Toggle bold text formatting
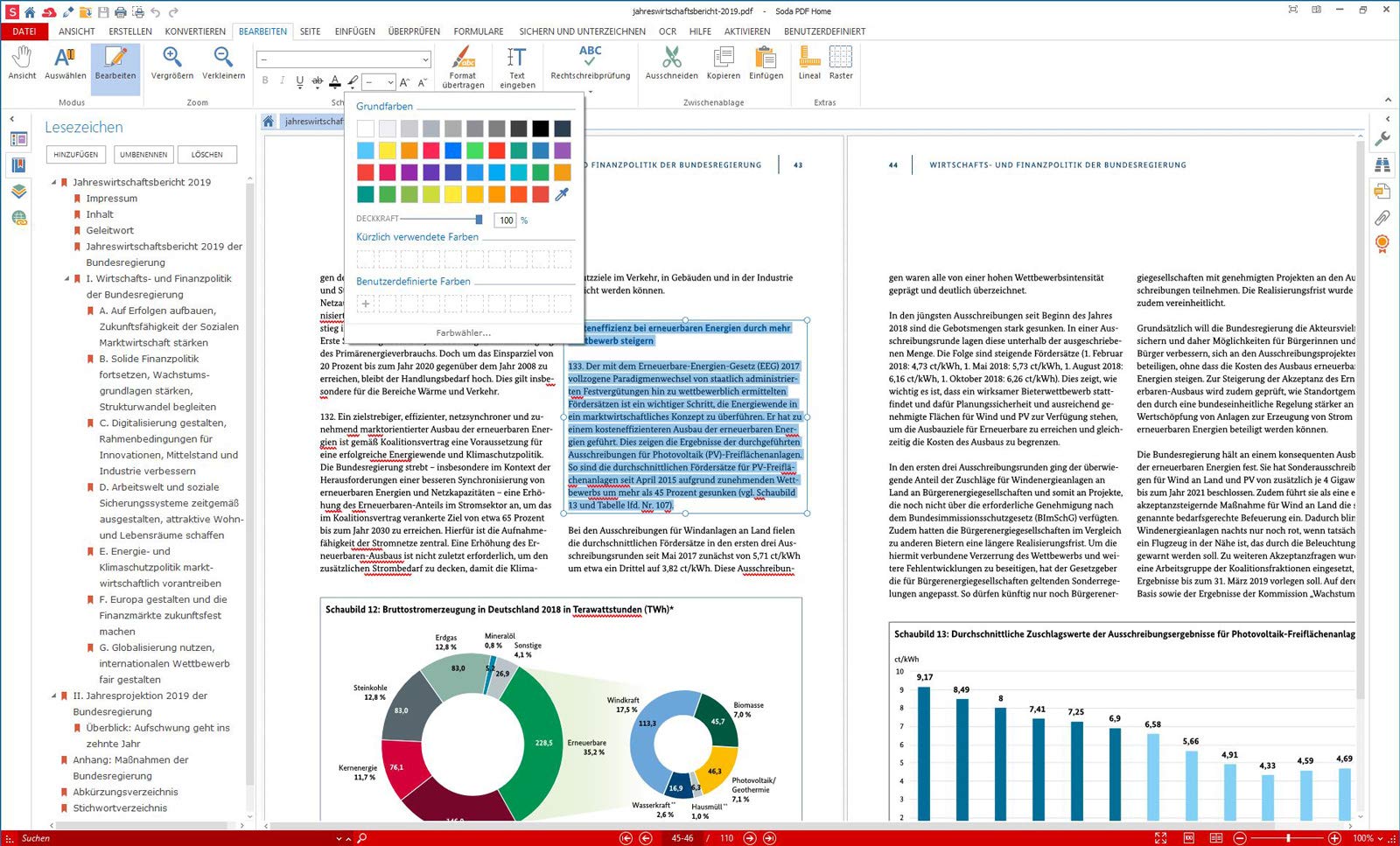The height and width of the screenshot is (846, 1400). [x=265, y=81]
